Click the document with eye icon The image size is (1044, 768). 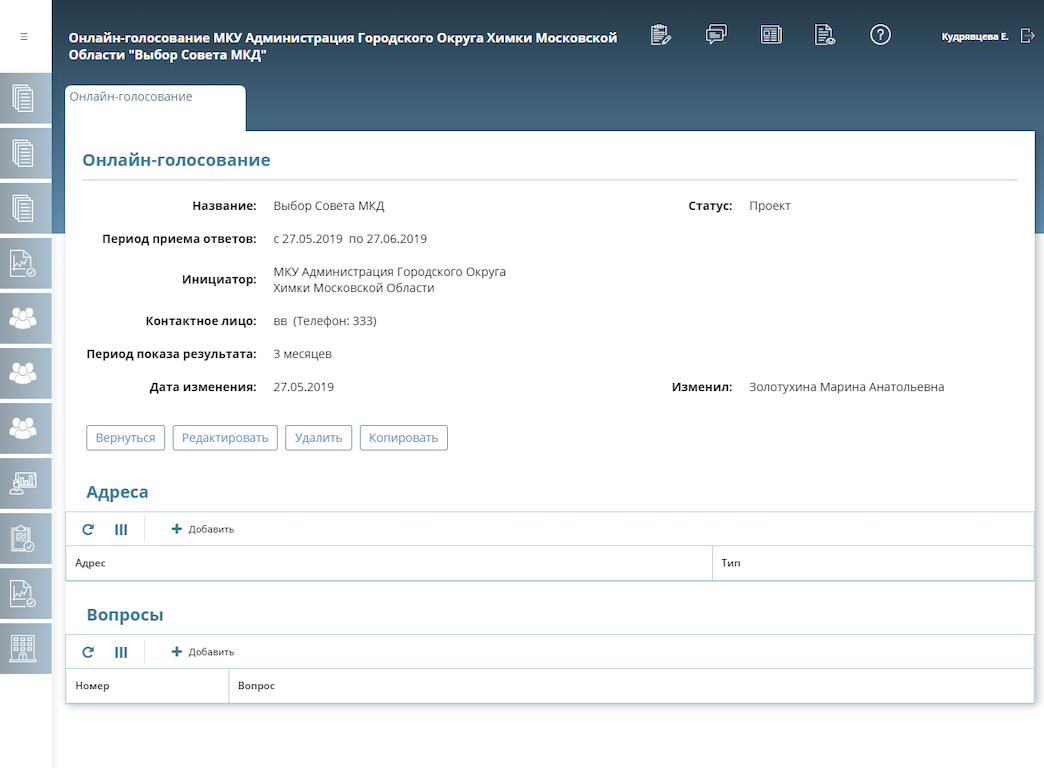(825, 35)
